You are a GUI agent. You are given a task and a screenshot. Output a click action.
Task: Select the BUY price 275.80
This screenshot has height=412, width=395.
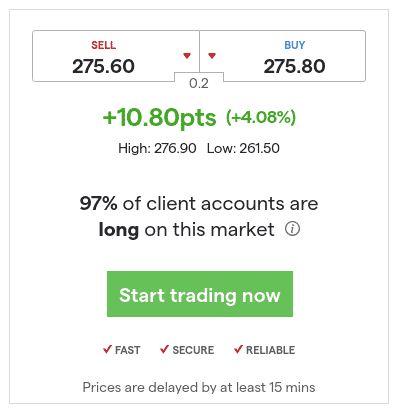coord(294,66)
